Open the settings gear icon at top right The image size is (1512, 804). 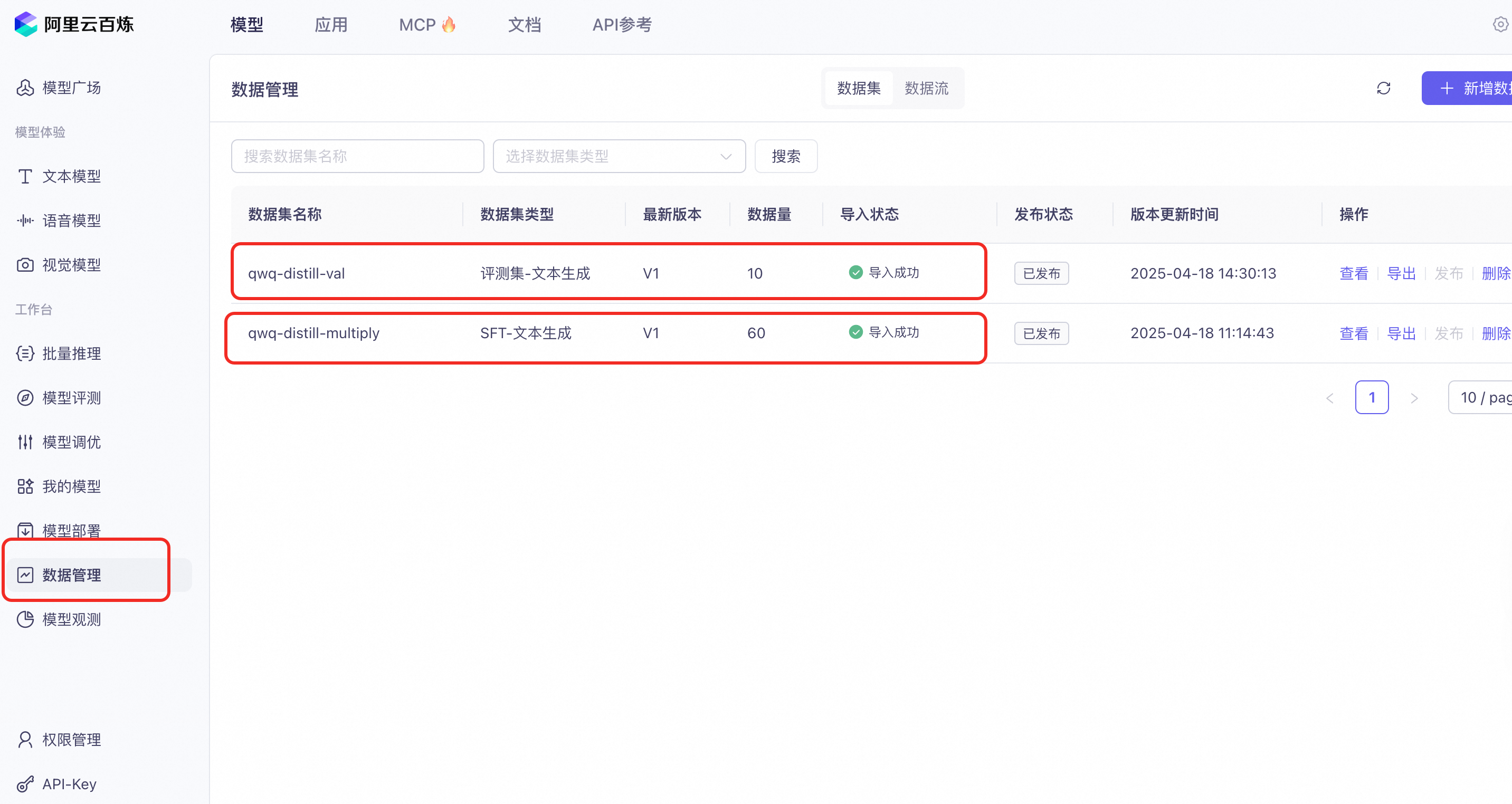point(1500,25)
